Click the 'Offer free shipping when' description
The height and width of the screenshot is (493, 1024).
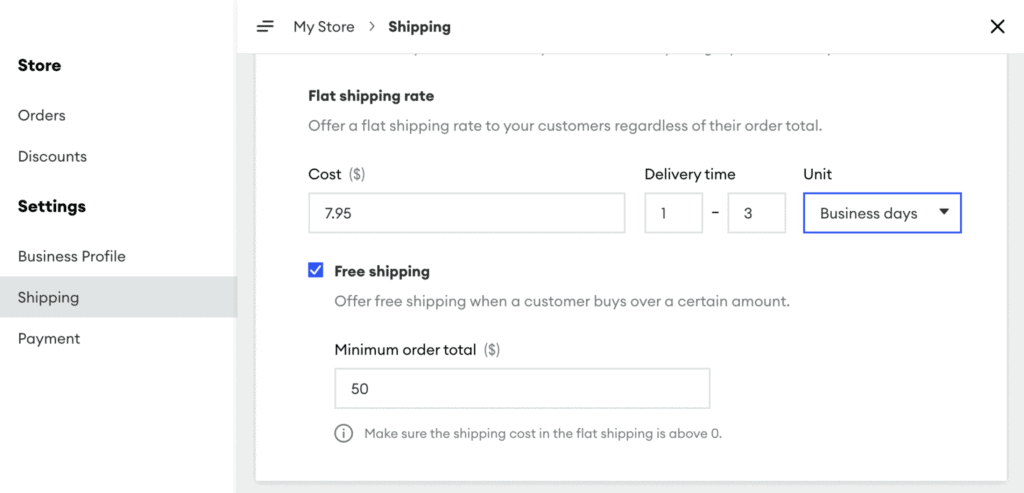pyautogui.click(x=562, y=302)
